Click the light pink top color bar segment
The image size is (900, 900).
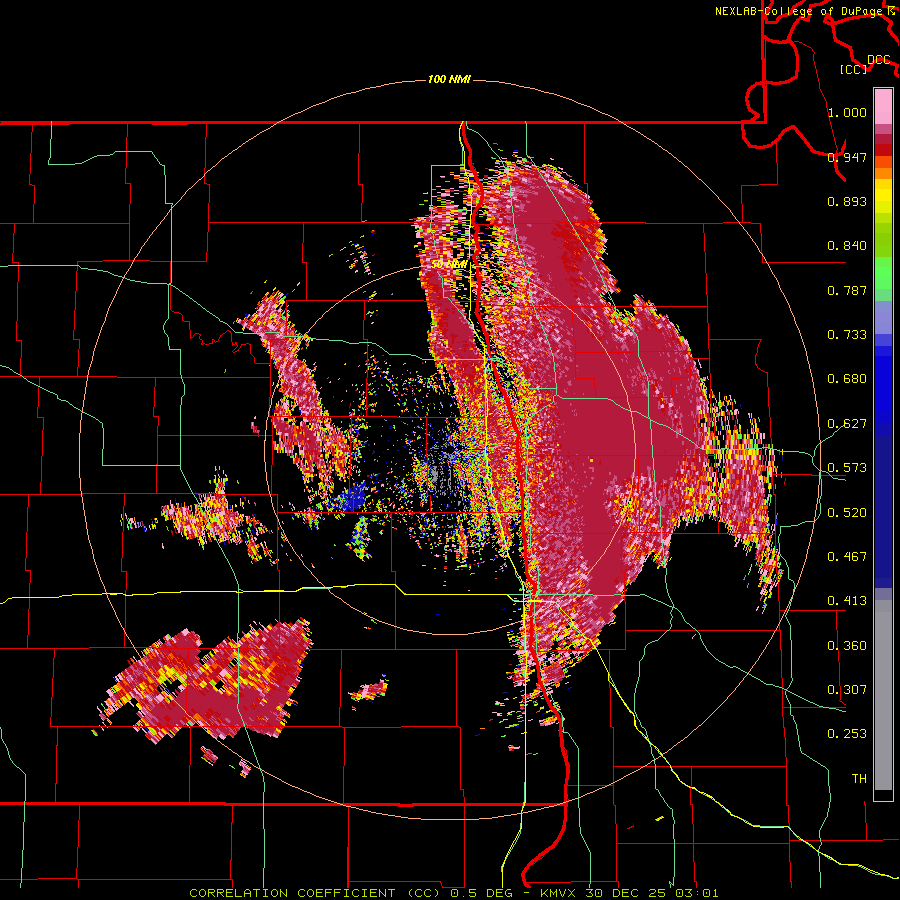(883, 107)
